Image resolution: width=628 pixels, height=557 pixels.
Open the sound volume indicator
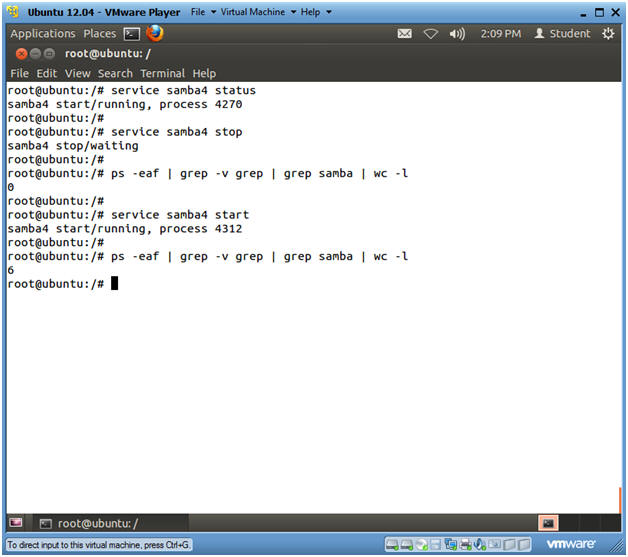tap(457, 34)
